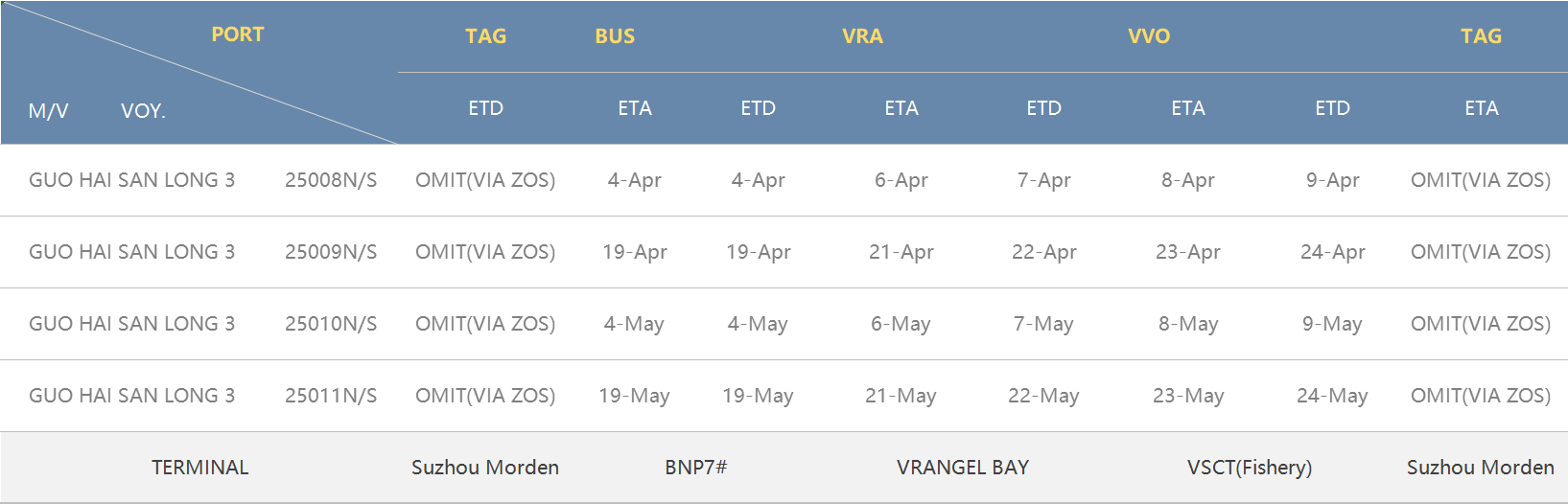This screenshot has width=1568, height=504.
Task: Click voyage number 25009N/S
Action: [331, 252]
